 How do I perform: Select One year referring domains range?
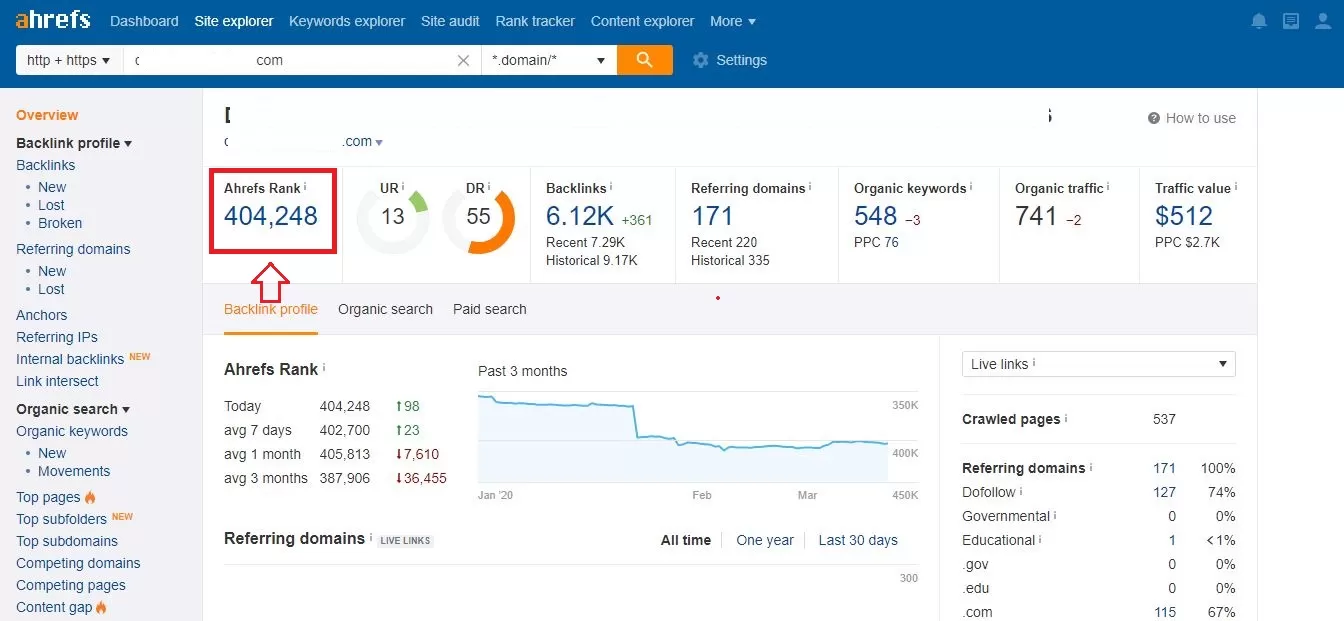765,540
